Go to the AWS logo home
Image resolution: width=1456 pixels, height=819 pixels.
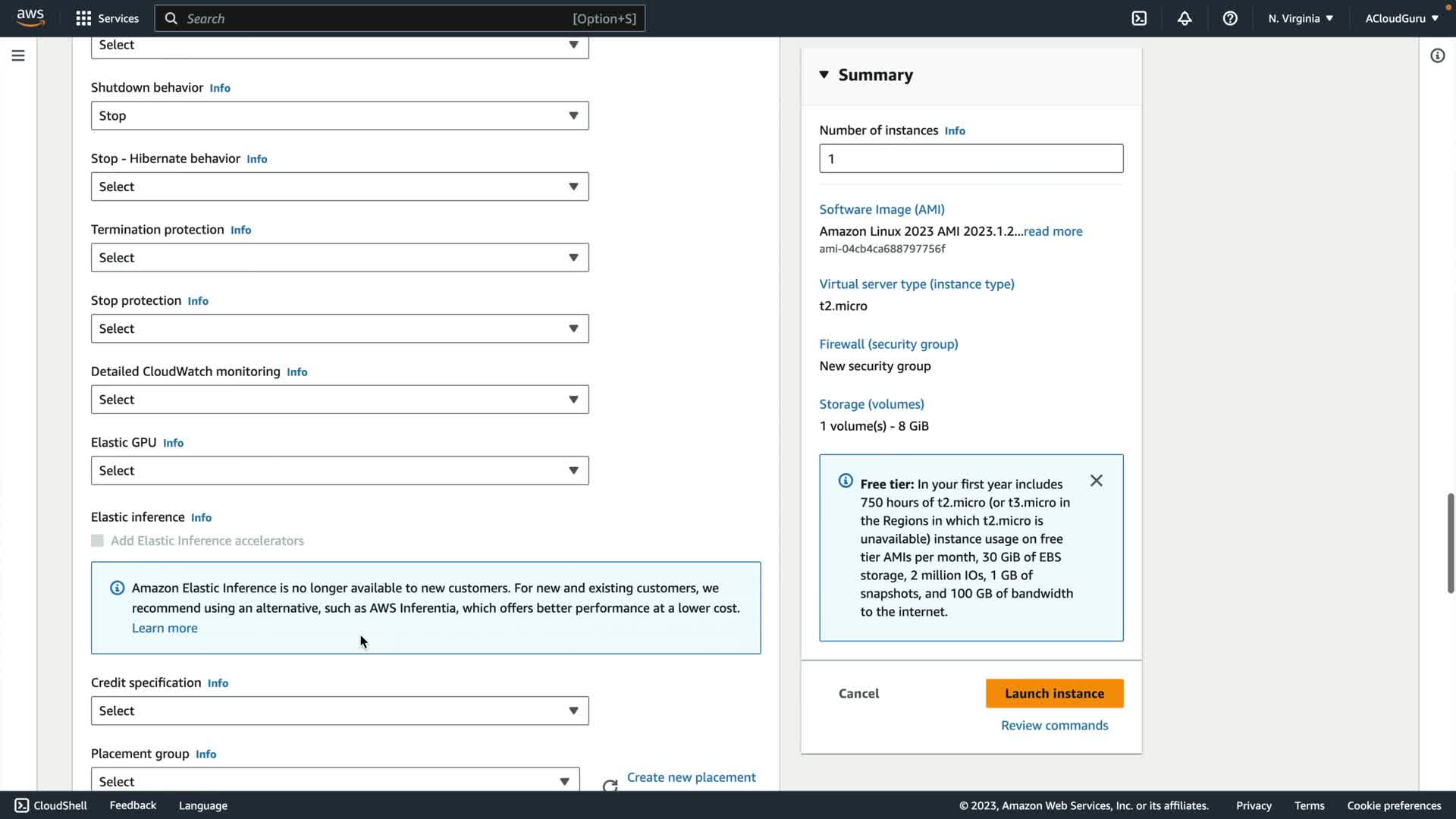pyautogui.click(x=30, y=17)
